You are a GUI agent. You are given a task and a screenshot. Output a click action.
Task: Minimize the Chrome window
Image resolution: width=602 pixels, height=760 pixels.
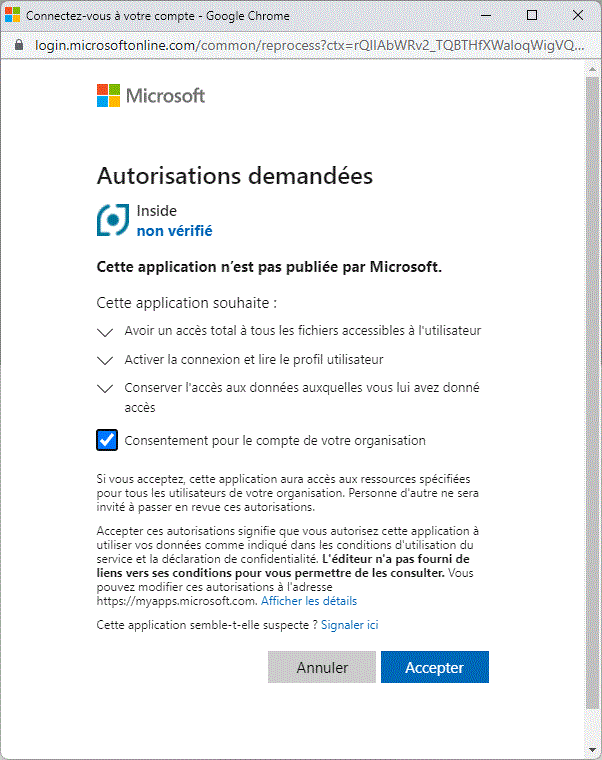[x=485, y=16]
